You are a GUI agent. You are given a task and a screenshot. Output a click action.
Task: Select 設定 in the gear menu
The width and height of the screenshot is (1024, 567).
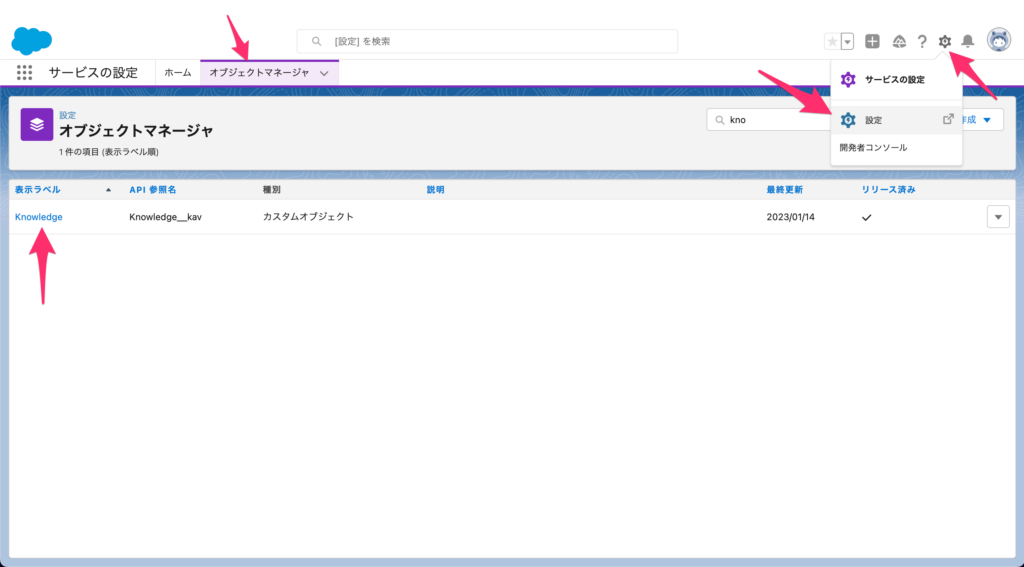[874, 120]
